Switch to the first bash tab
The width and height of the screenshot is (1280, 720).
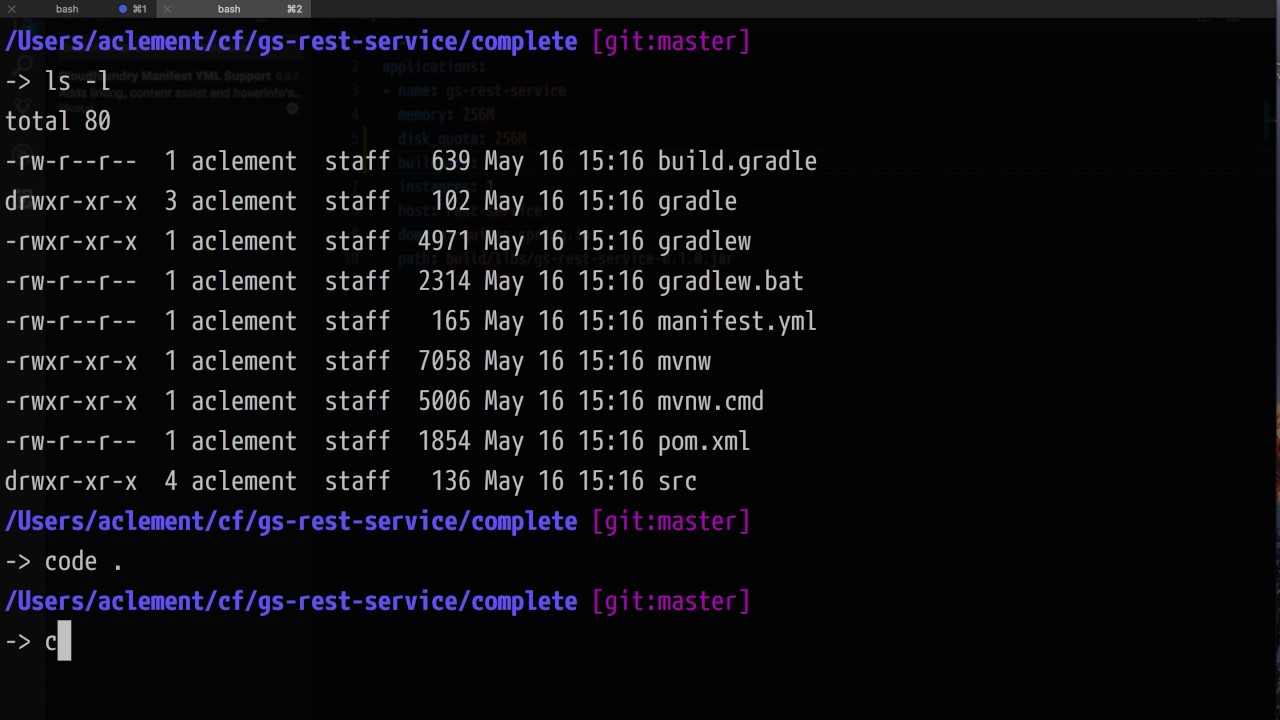click(67, 9)
